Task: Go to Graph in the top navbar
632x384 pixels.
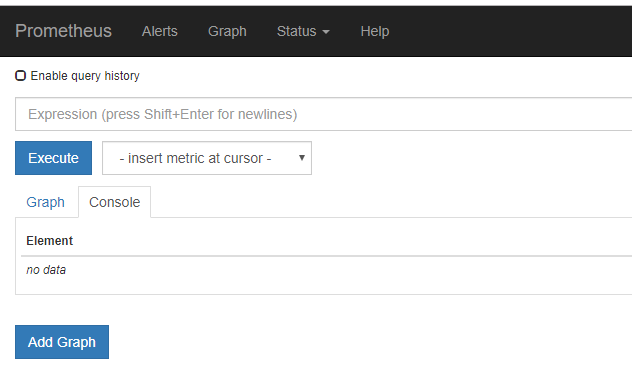Action: 227,31
